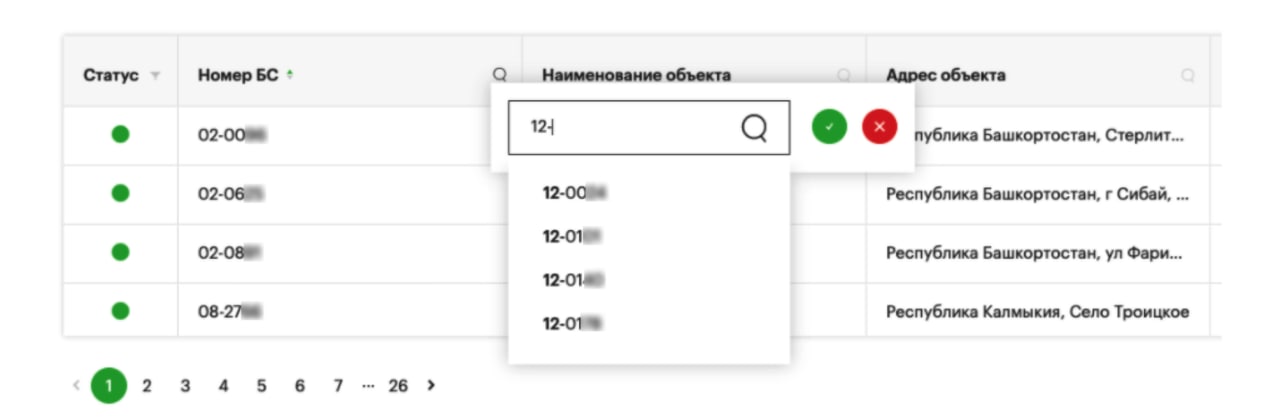This screenshot has height=420, width=1280.
Task: Click green status dot in first row
Action: click(x=120, y=134)
